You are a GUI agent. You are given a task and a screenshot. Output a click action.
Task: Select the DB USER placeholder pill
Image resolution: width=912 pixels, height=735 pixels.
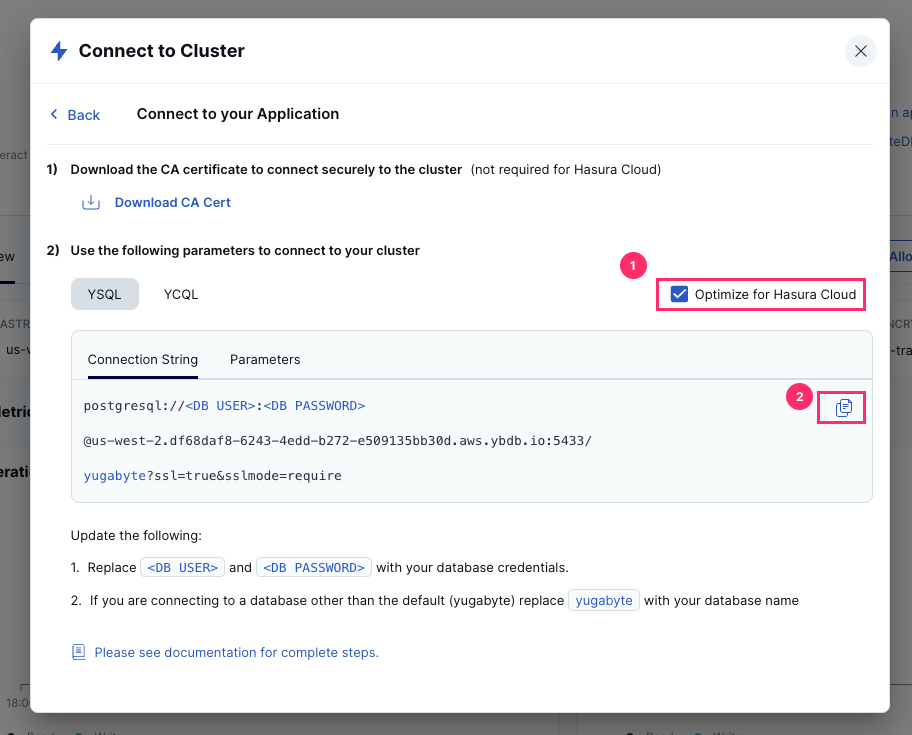[x=182, y=567]
